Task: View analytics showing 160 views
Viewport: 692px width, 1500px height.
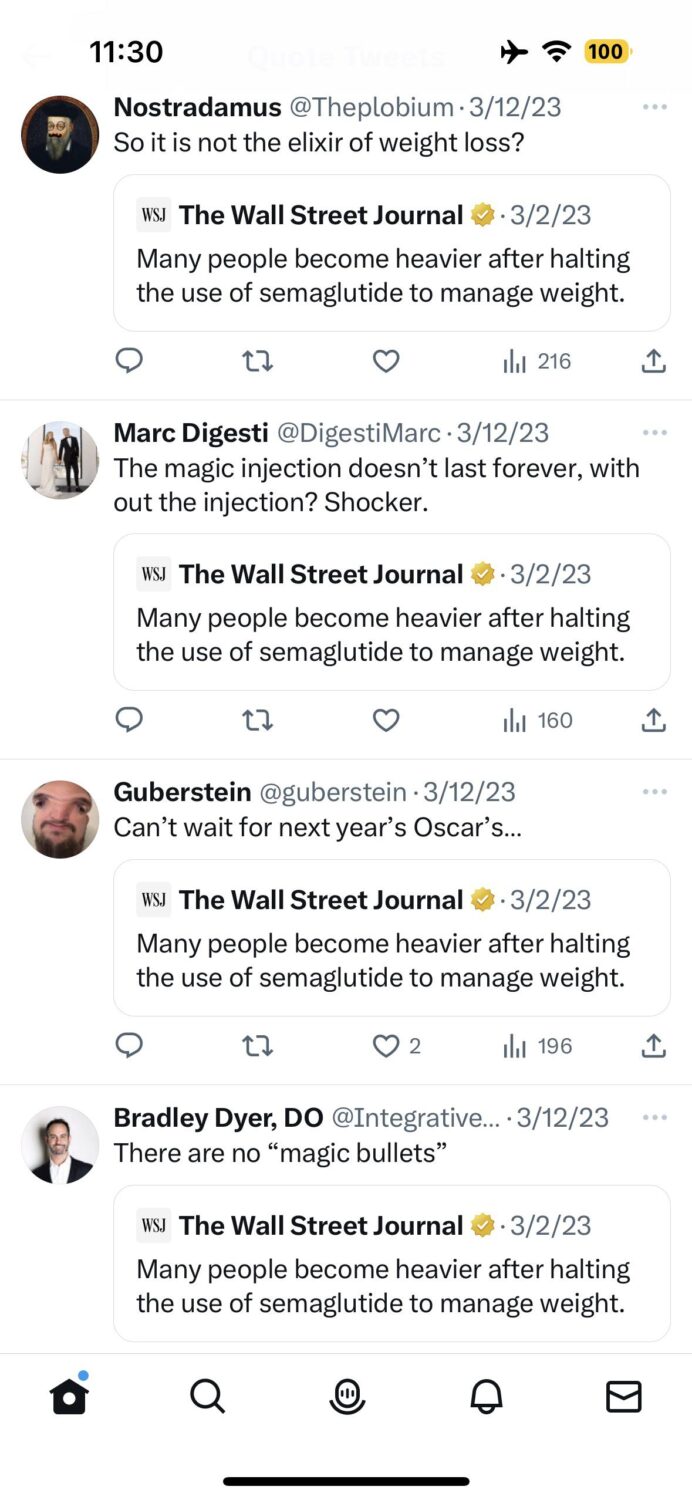Action: click(x=538, y=720)
